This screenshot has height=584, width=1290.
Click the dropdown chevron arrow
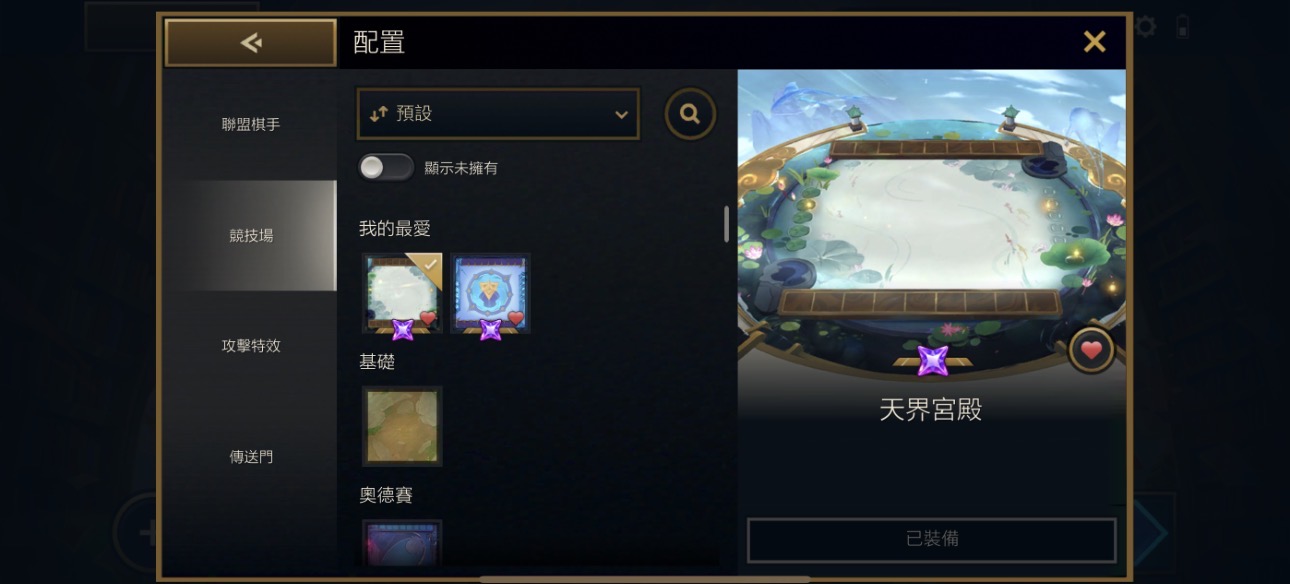point(621,115)
